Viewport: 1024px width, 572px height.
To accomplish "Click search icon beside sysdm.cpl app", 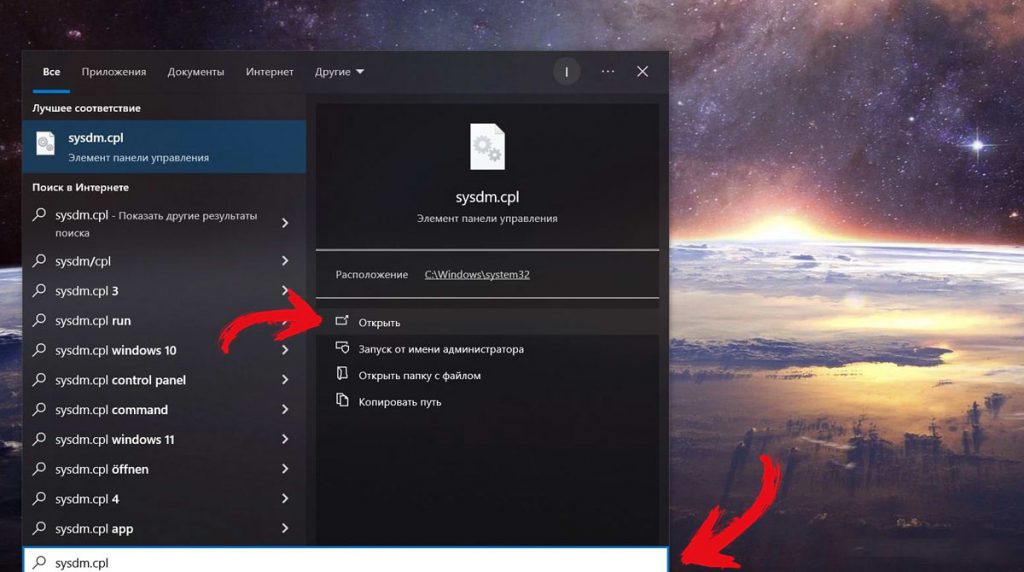I will click(39, 528).
